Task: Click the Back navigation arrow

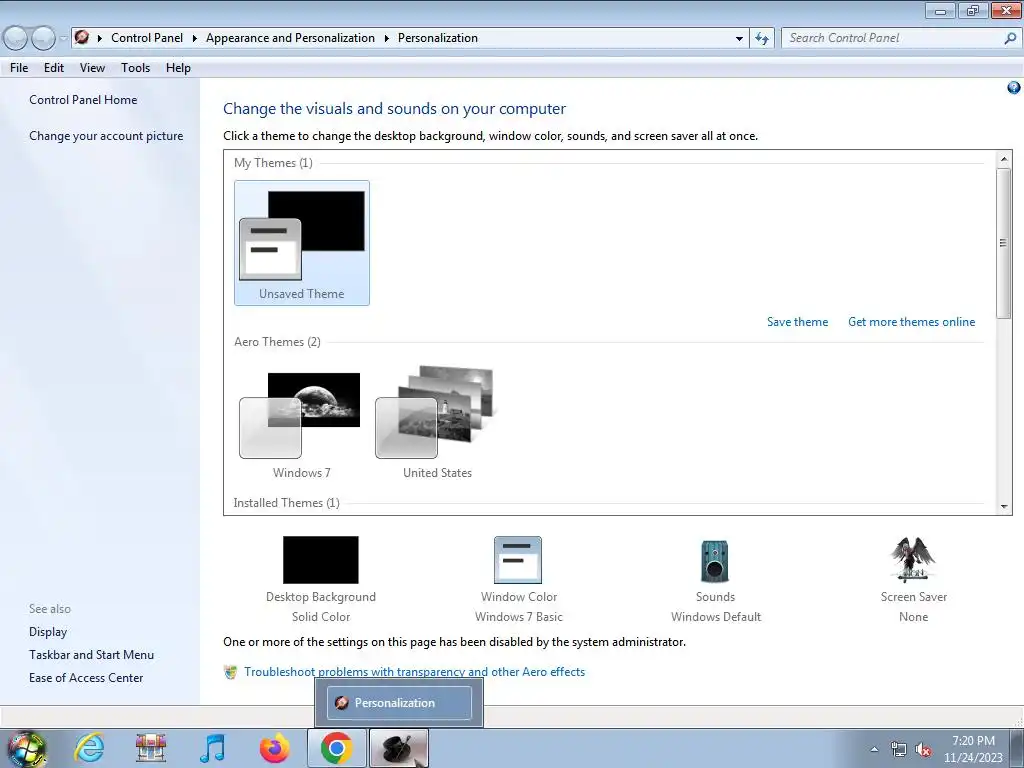Action: 15,38
